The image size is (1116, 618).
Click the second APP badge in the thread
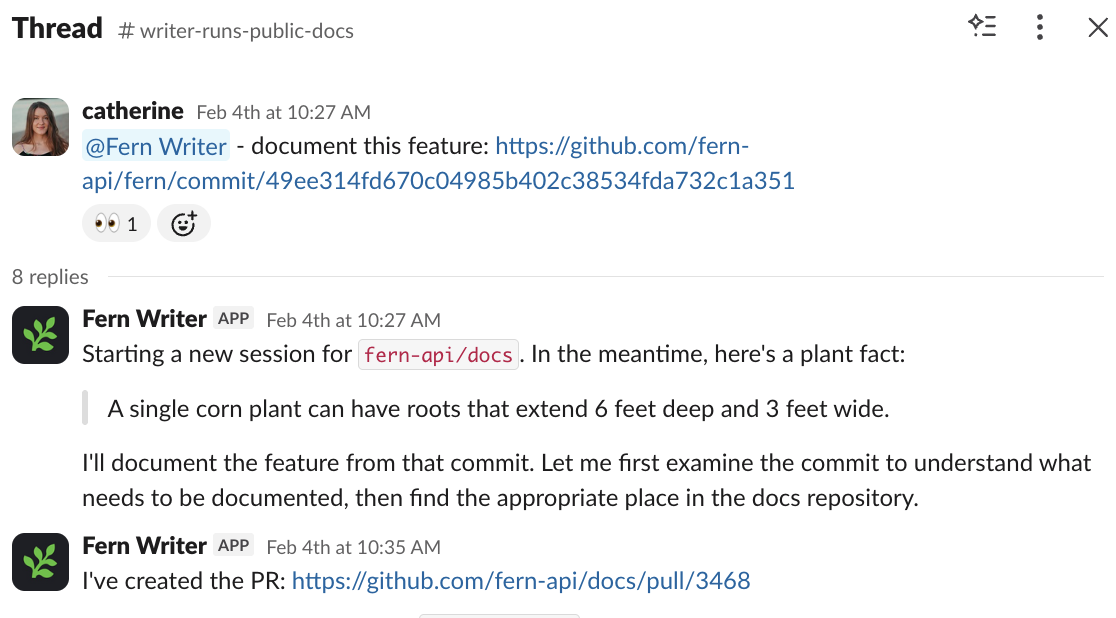[x=233, y=545]
